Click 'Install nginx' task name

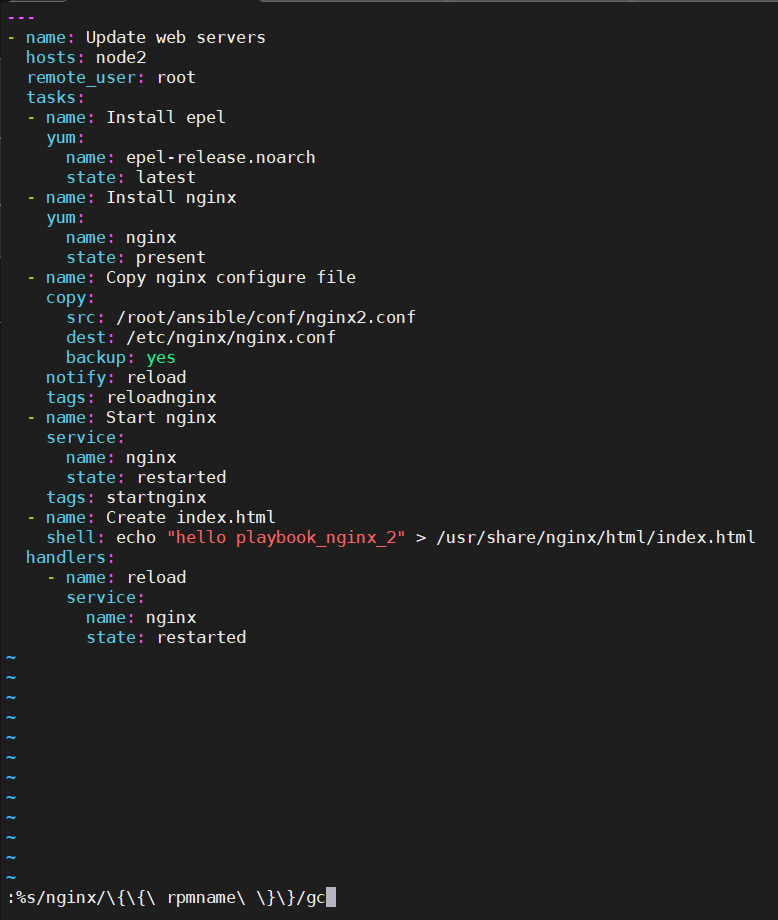pos(171,198)
